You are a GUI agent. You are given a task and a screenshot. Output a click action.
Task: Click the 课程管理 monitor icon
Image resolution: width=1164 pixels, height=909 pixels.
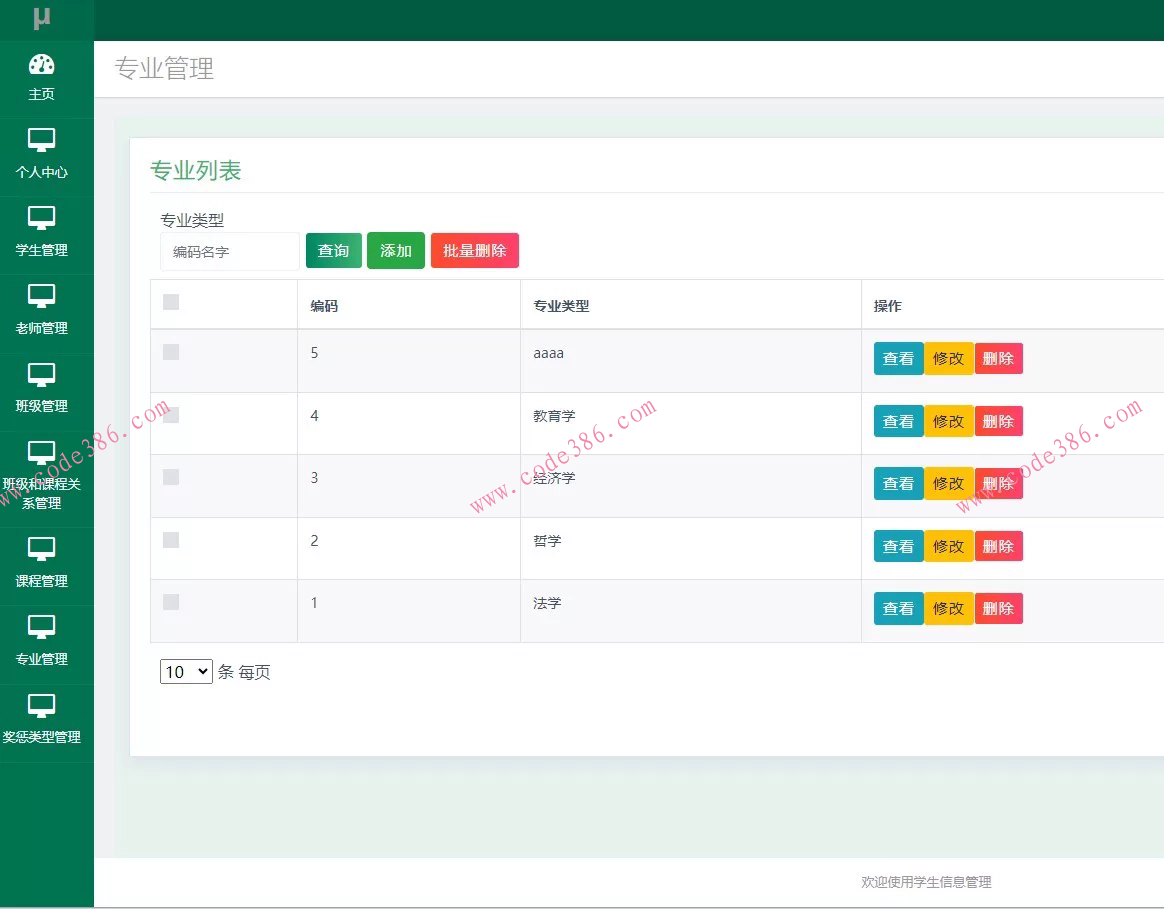point(41,547)
